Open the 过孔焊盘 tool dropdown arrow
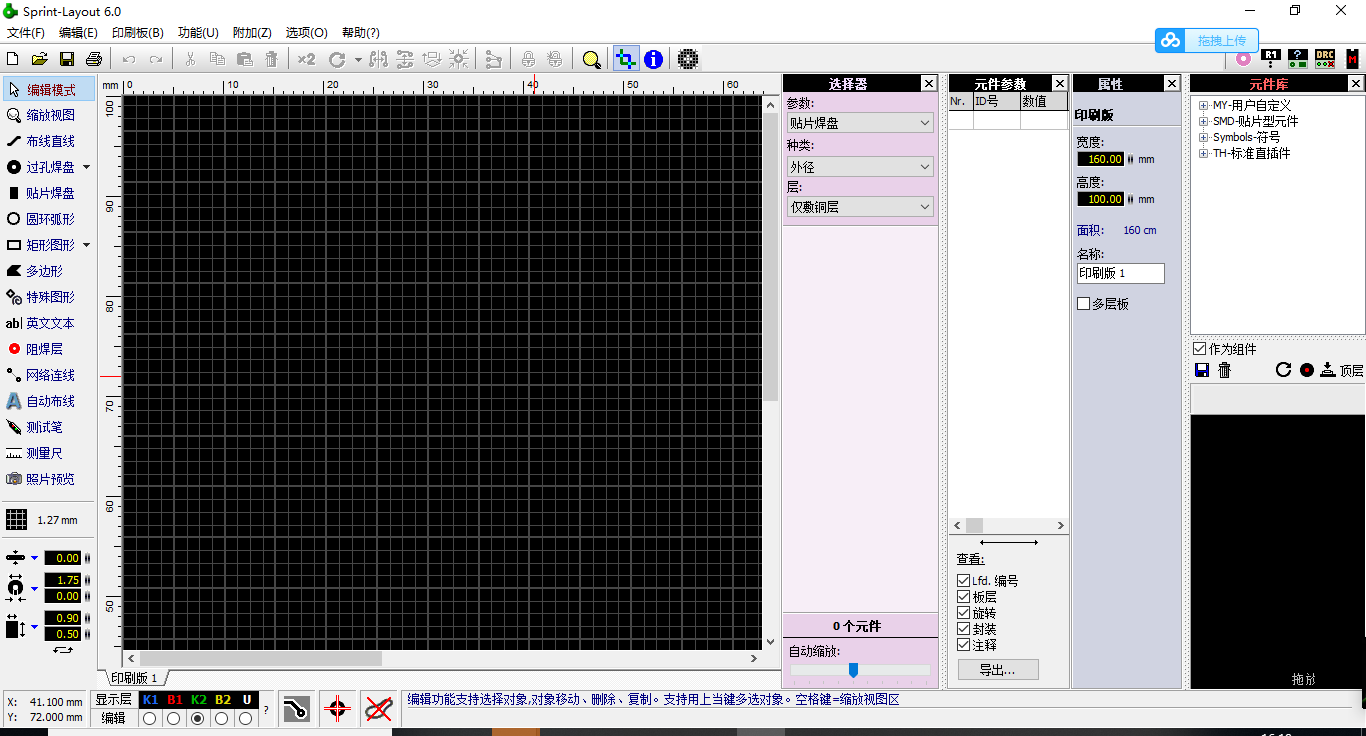1366x736 pixels. [x=86, y=167]
